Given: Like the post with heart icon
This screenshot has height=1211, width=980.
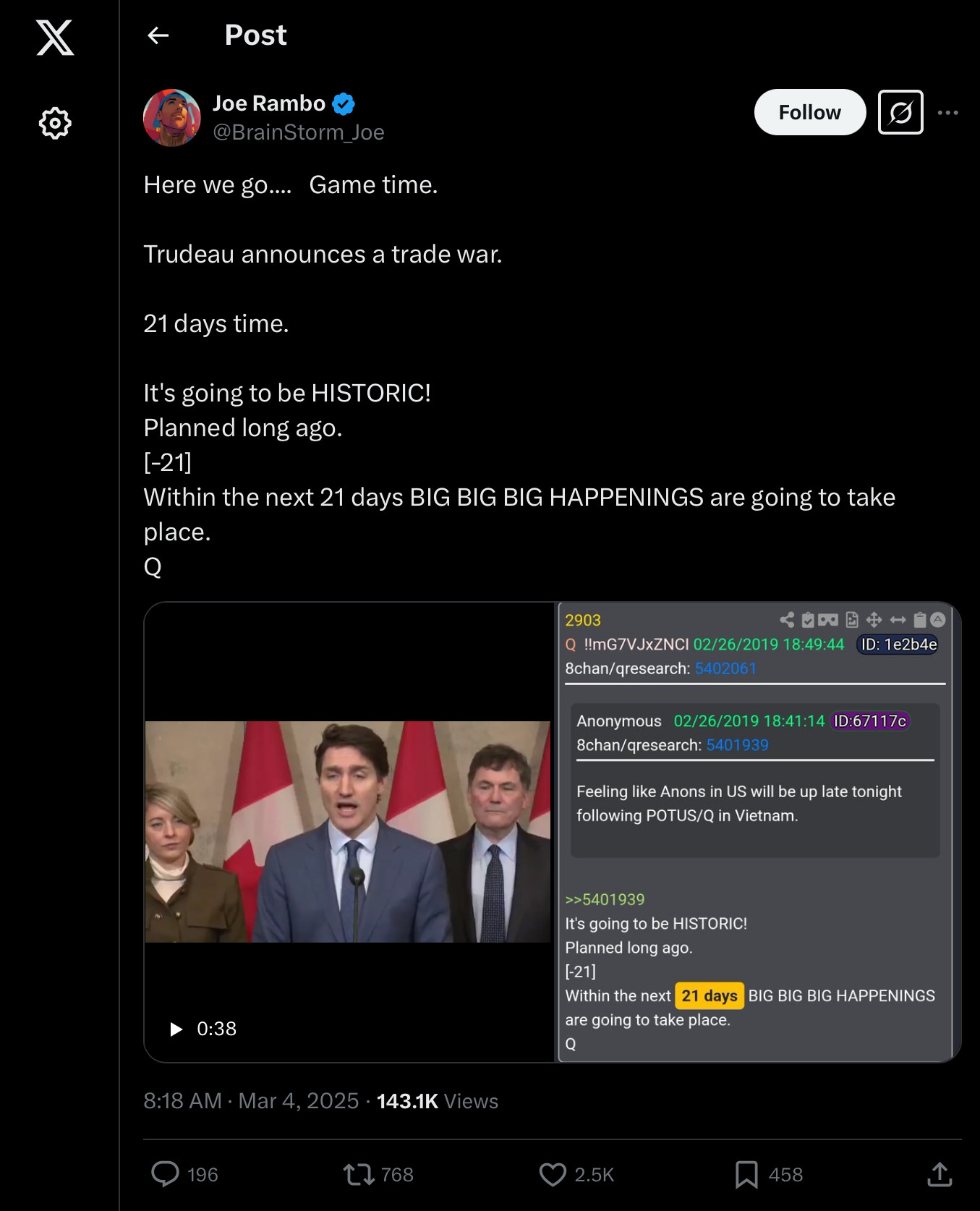Looking at the screenshot, I should point(553,1174).
